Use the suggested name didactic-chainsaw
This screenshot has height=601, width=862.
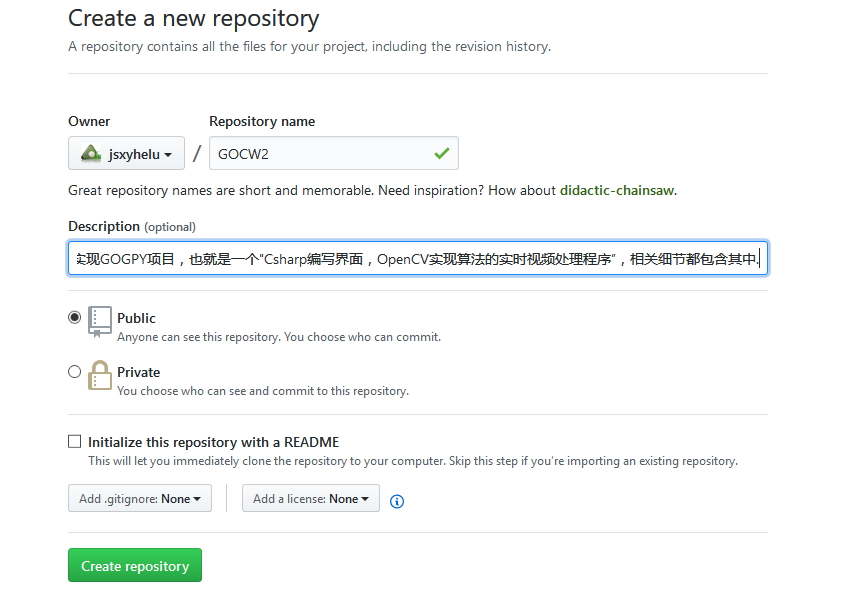point(617,190)
